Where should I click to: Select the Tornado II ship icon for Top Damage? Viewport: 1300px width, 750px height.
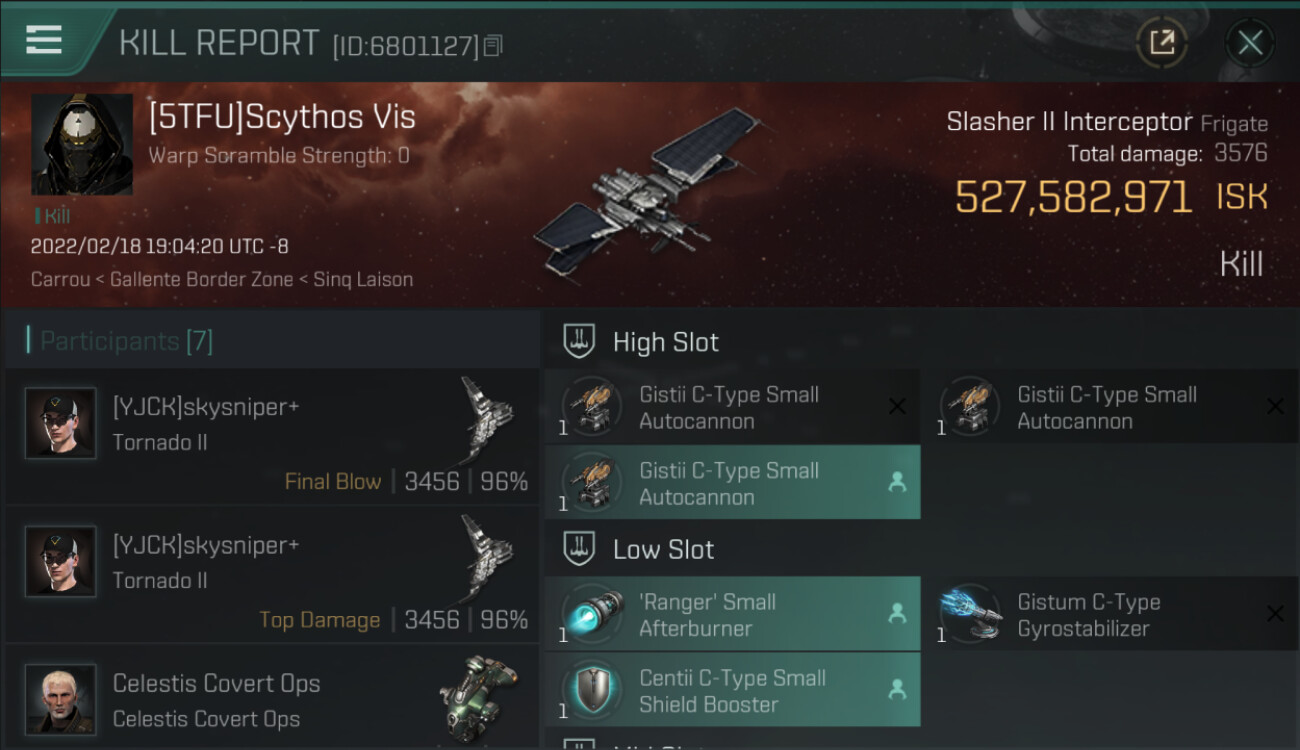tap(487, 559)
